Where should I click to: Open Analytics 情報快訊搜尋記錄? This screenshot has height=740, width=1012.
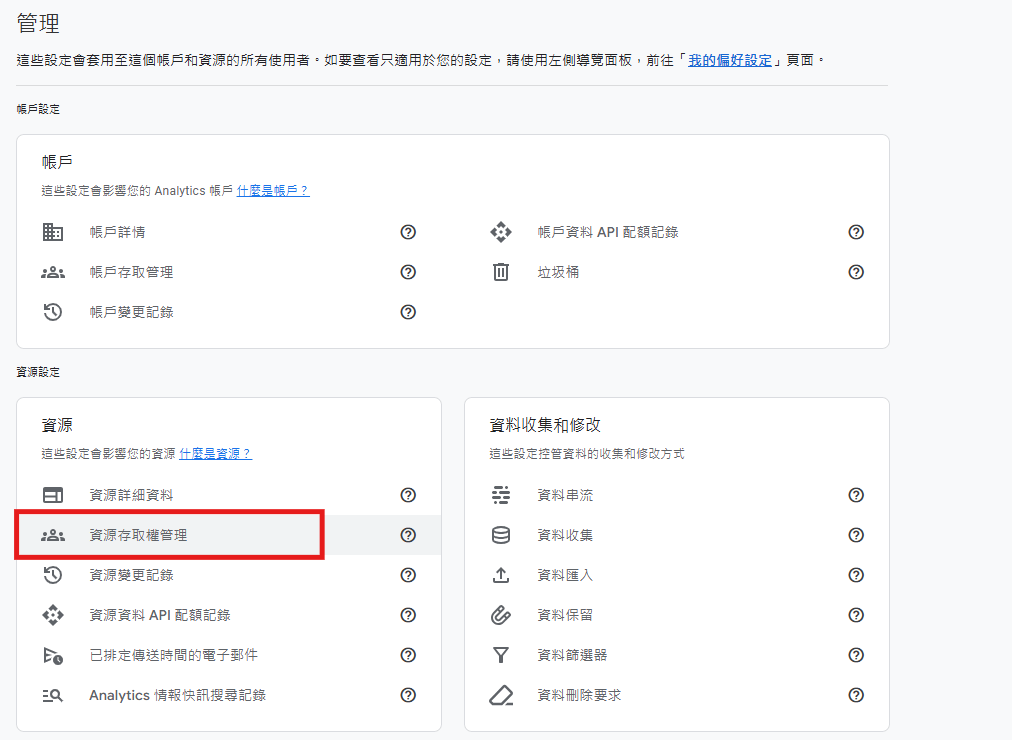(x=177, y=695)
